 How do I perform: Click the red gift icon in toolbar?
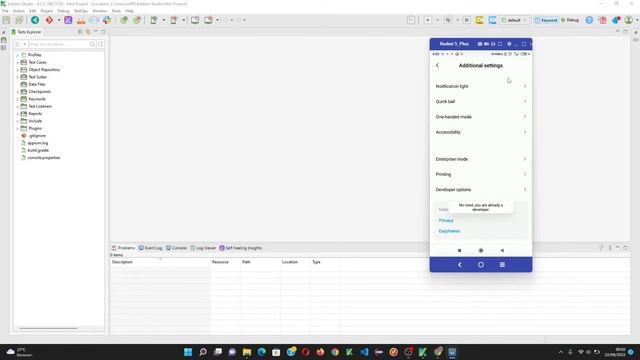pos(602,20)
